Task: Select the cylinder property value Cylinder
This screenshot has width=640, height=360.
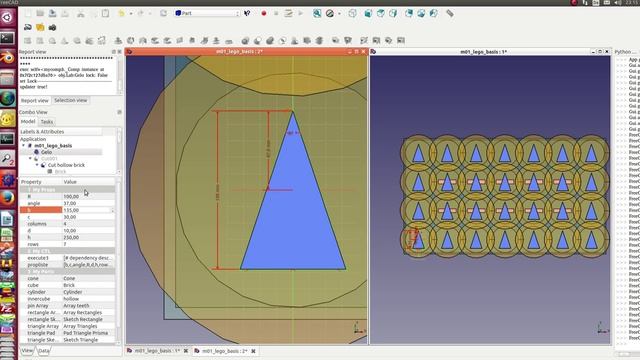Action: pyautogui.click(x=89, y=292)
